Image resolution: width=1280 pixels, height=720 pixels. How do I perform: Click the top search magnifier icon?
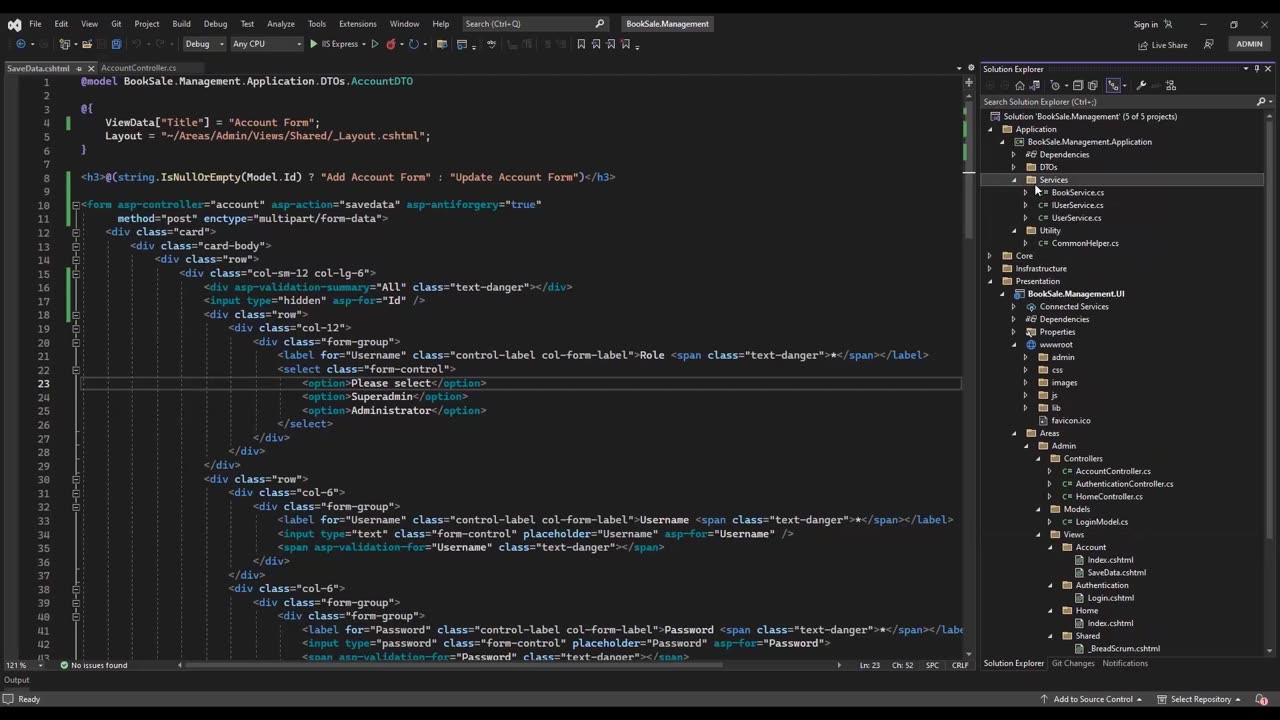coord(600,24)
